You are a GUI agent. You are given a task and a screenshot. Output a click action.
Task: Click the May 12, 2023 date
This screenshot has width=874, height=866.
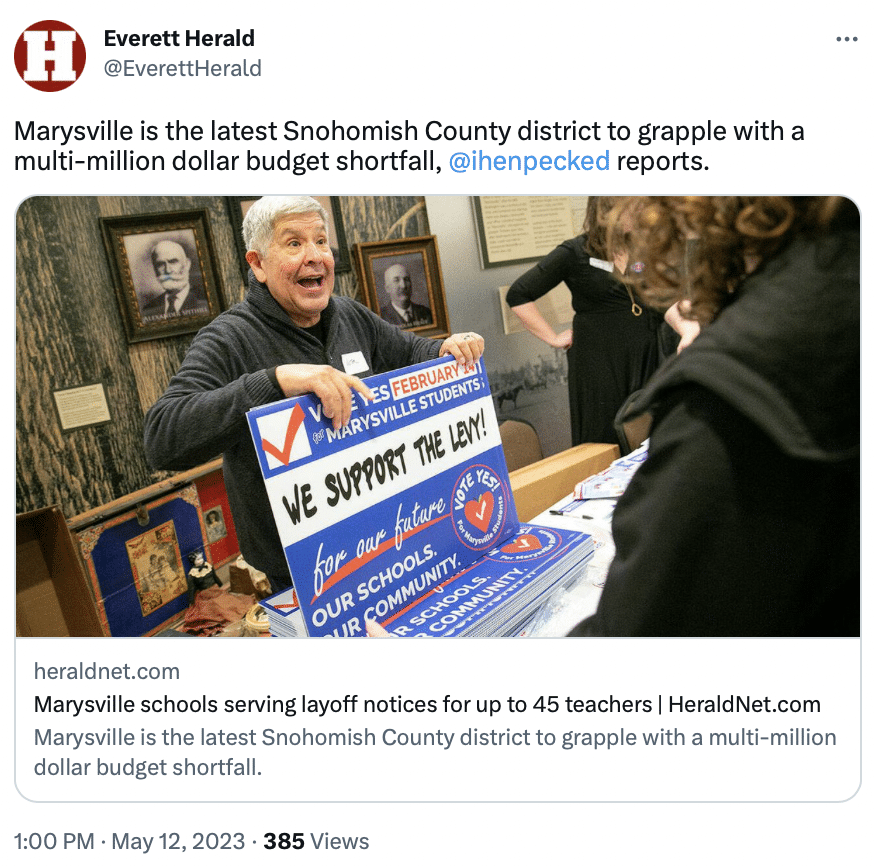point(178,841)
